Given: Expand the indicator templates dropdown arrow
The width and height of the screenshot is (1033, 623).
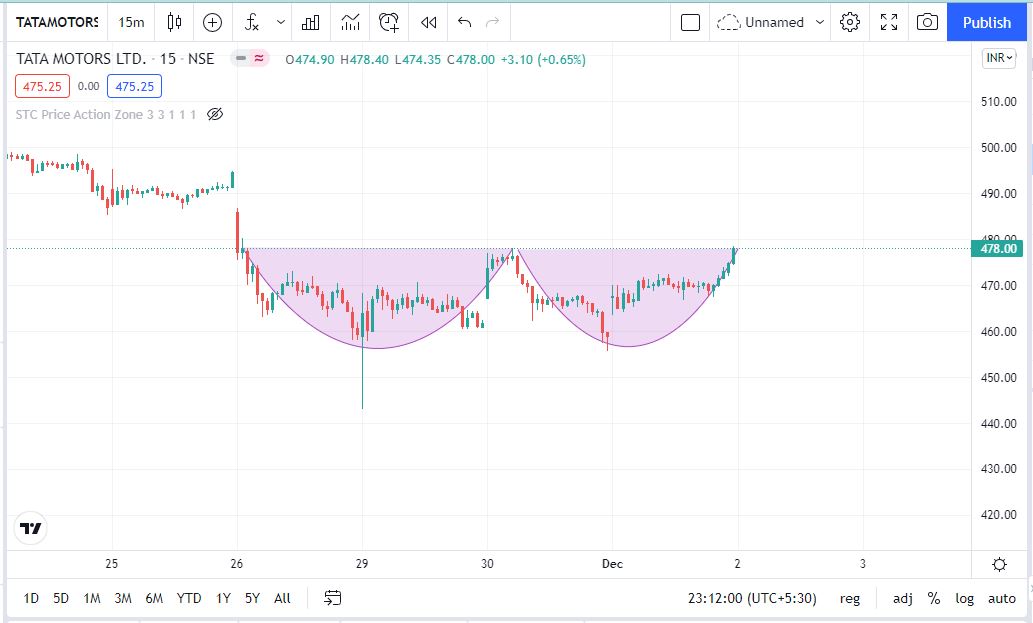Looking at the screenshot, I should pyautogui.click(x=280, y=22).
